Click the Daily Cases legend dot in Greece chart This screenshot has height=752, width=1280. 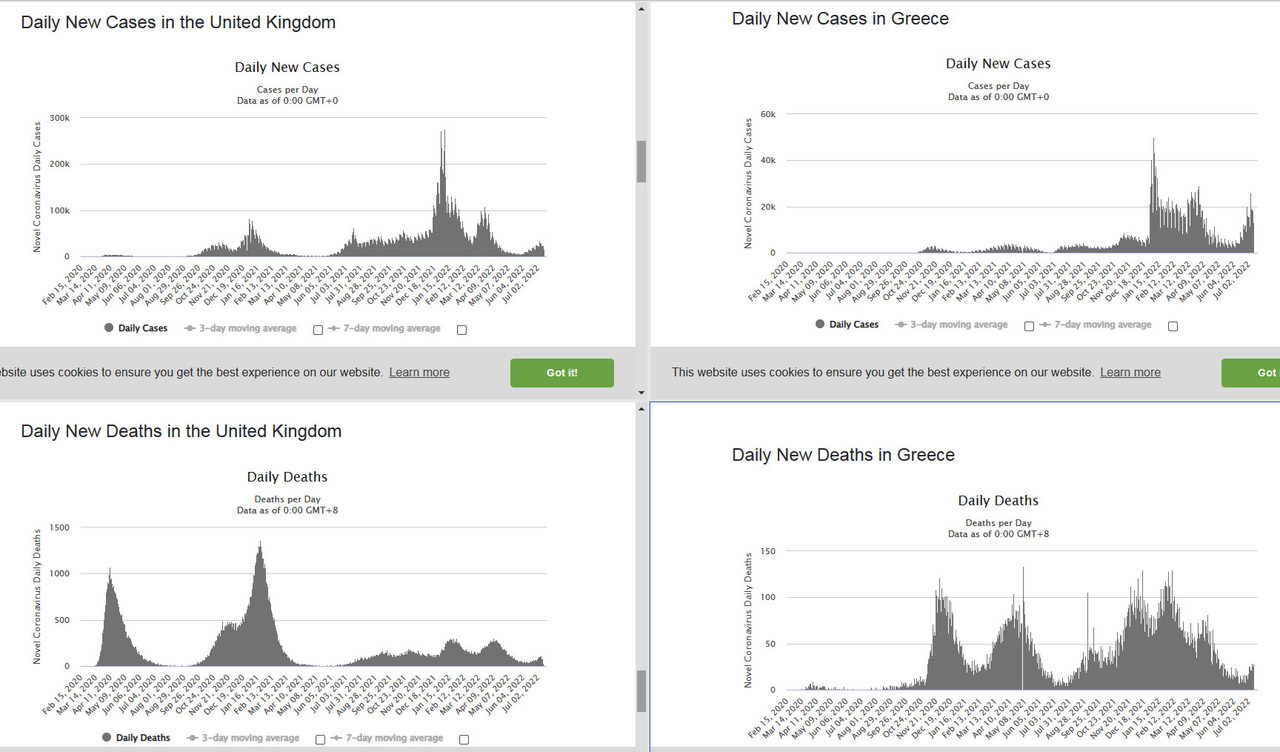[x=820, y=324]
